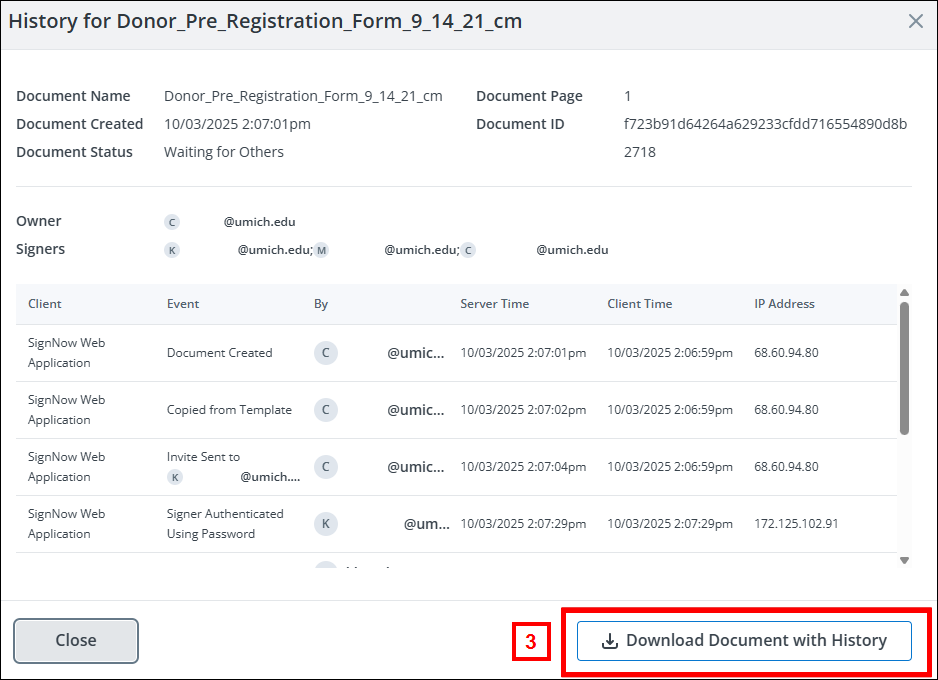Click the Event column header
The width and height of the screenshot is (938, 680).
pyautogui.click(x=182, y=304)
